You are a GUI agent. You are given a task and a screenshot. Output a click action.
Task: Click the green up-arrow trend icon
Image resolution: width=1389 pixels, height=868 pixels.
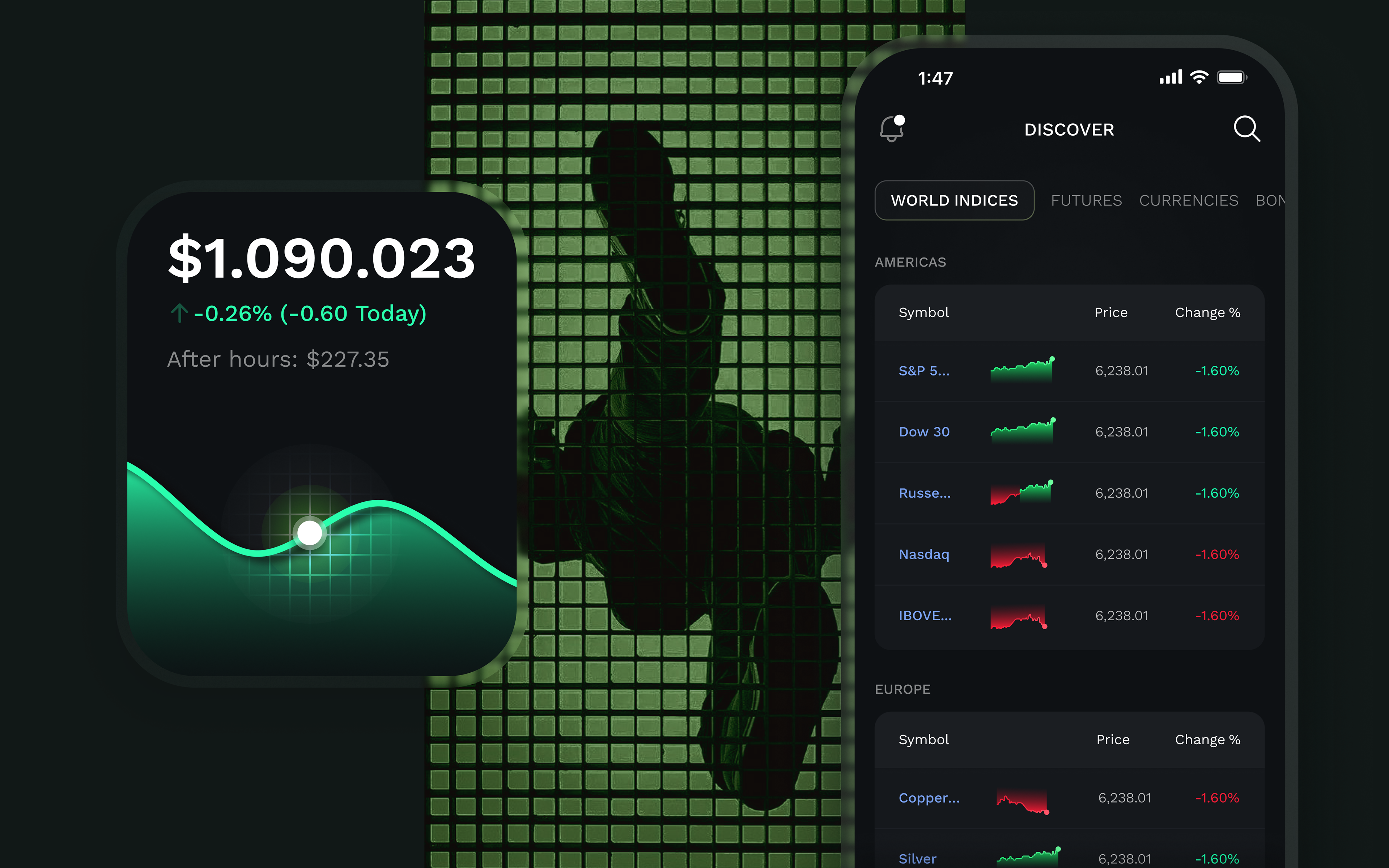click(179, 313)
